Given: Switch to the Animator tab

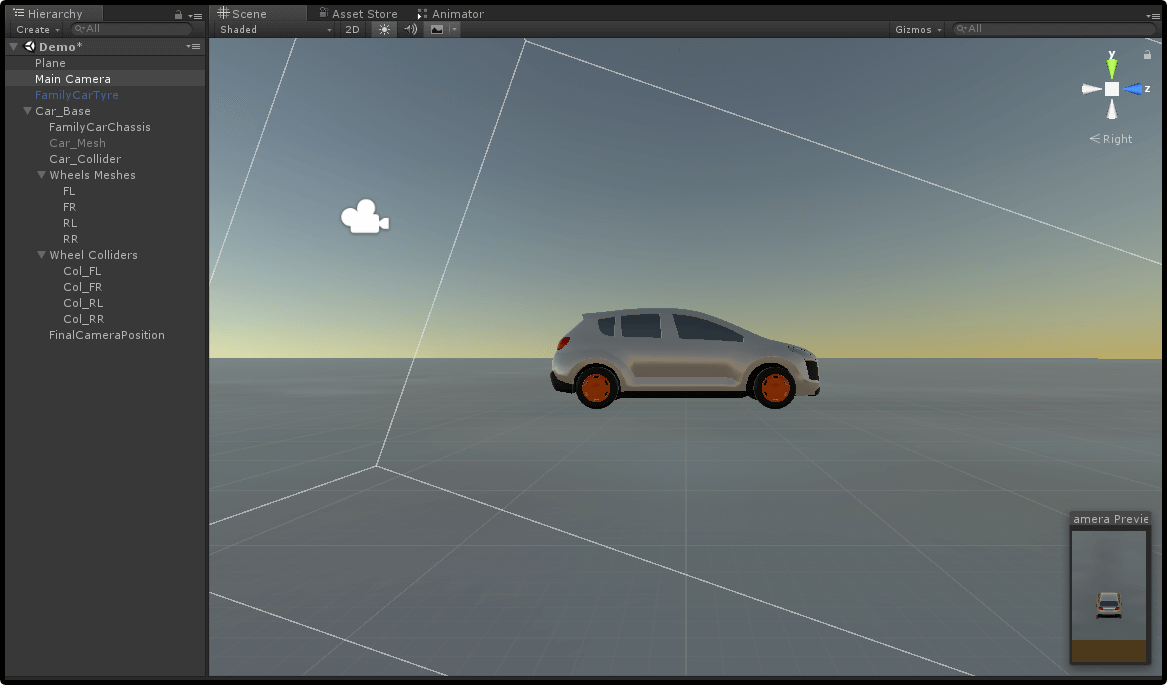Looking at the screenshot, I should tap(450, 14).
